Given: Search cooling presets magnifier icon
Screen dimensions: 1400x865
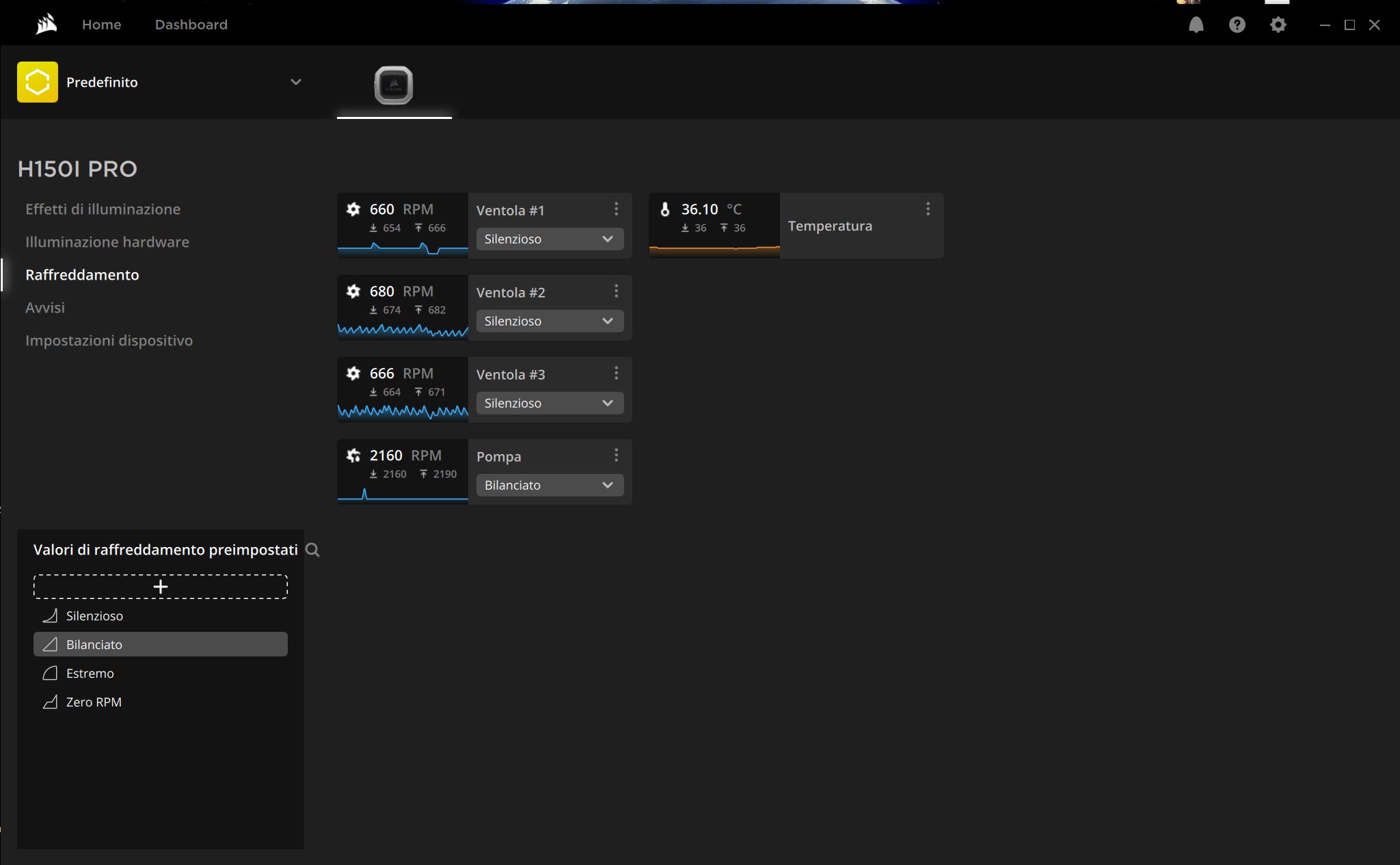Looking at the screenshot, I should pos(312,550).
